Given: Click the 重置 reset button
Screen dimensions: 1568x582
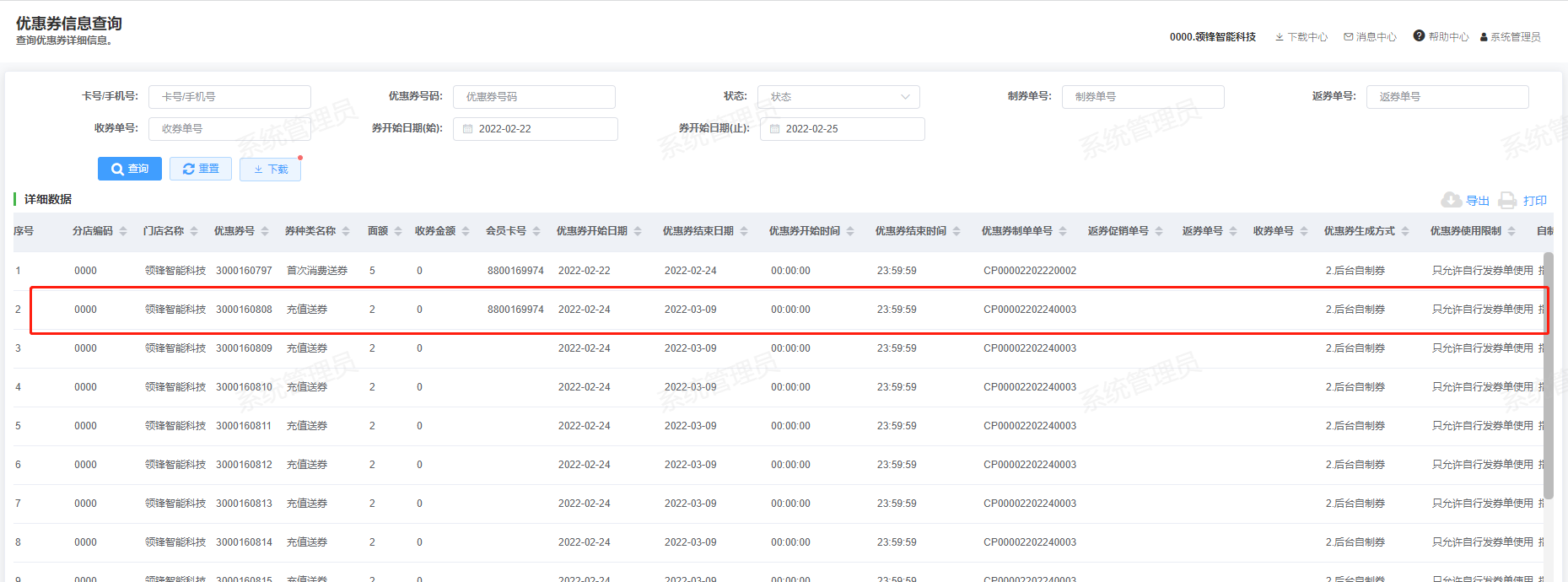Looking at the screenshot, I should coord(201,169).
